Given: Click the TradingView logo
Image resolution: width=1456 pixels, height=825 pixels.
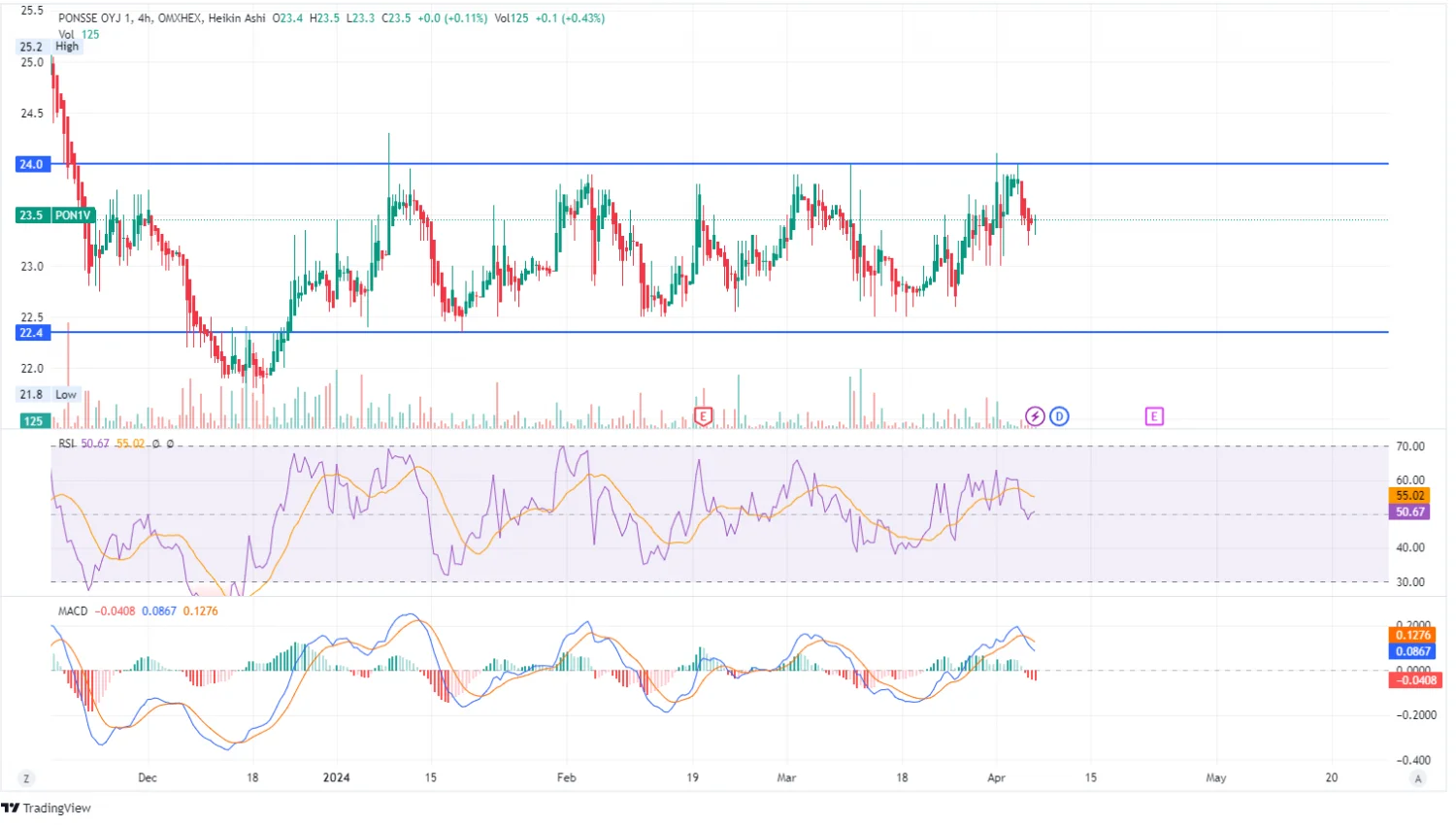Looking at the screenshot, I should click(x=47, y=808).
